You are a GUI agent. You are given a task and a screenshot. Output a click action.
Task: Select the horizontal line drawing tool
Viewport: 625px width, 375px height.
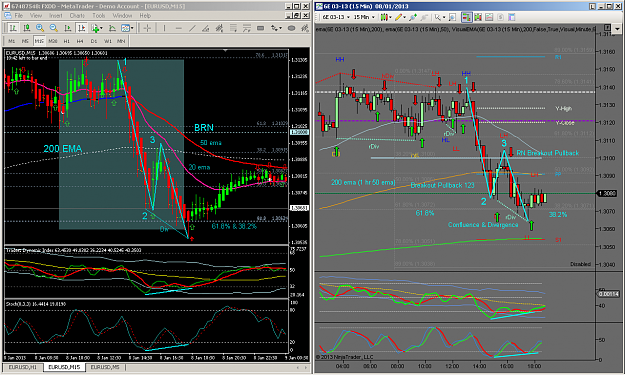[179, 28]
